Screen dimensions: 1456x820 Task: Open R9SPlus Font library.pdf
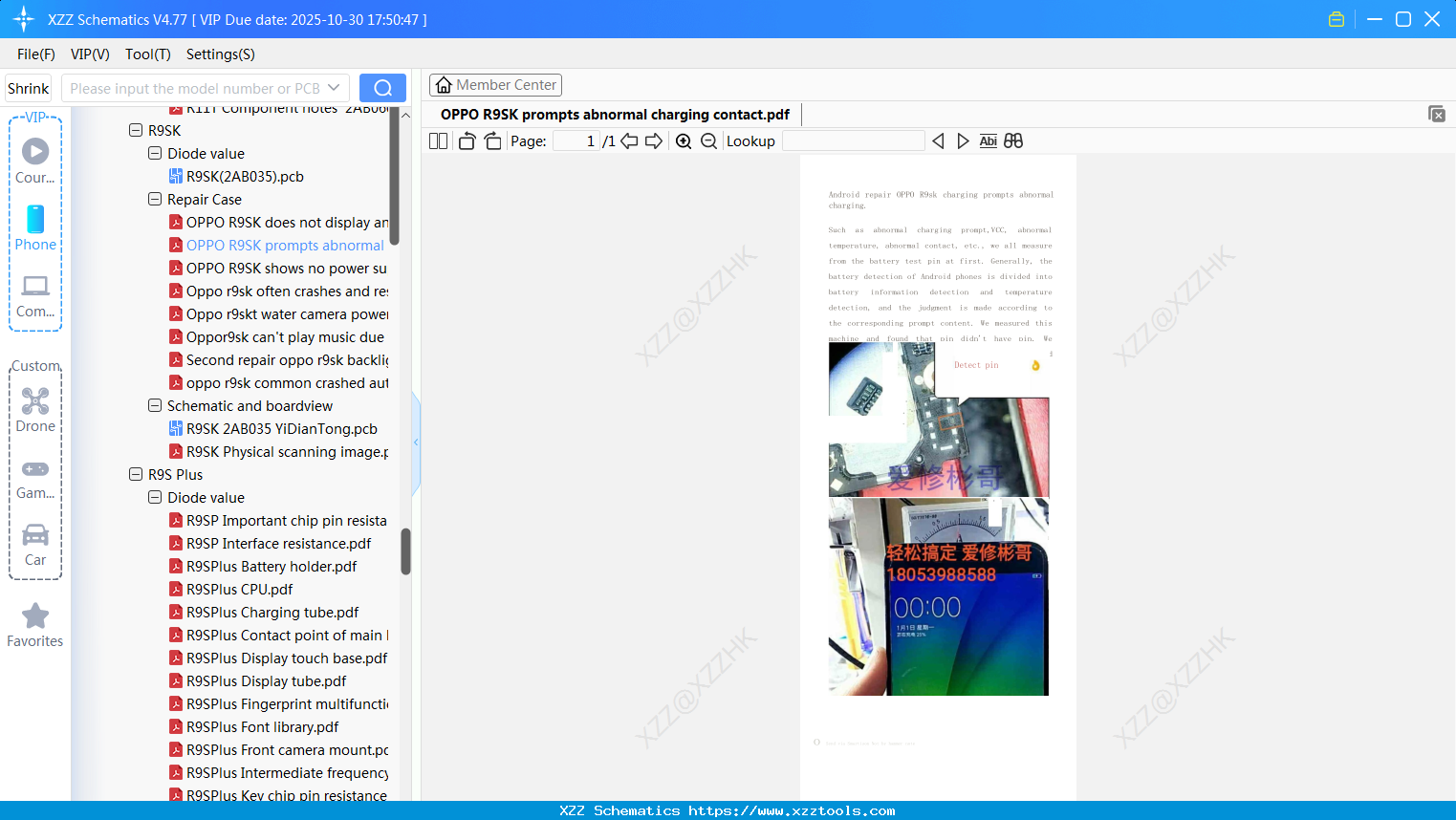[x=253, y=726]
